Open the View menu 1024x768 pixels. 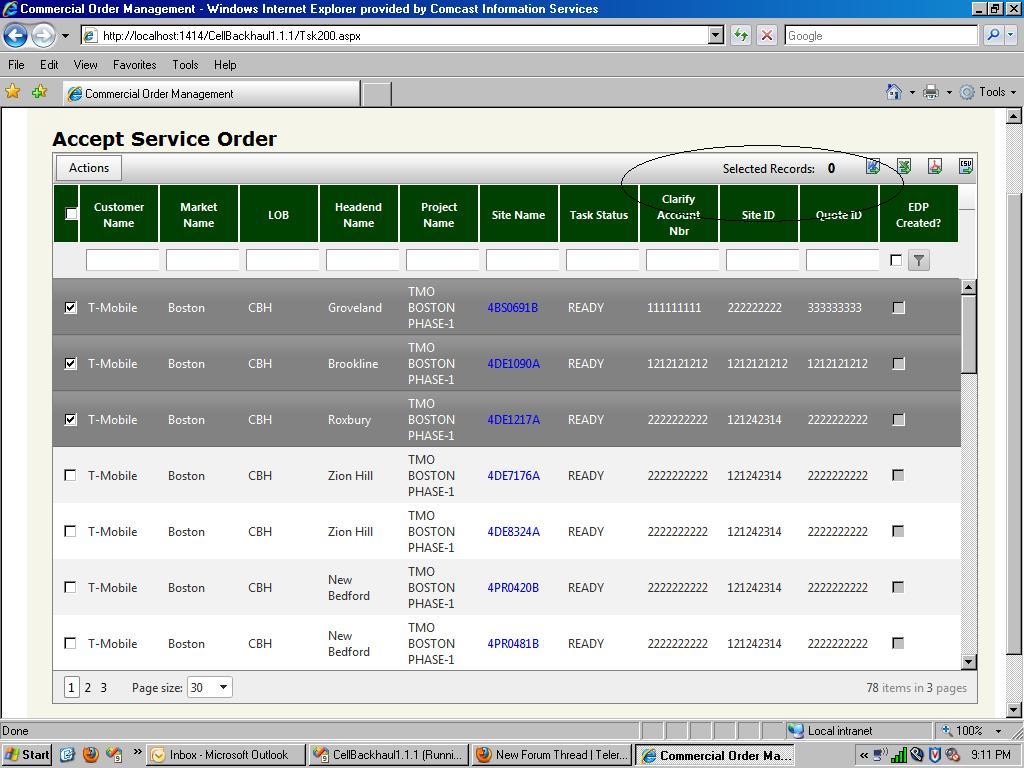(x=86, y=65)
